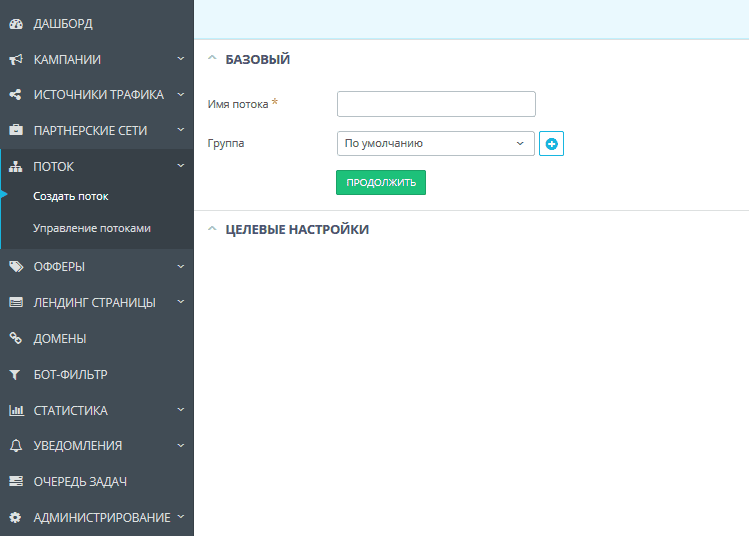Viewport: 749px width, 536px height.
Task: Open the Группа dropdown
Action: point(436,143)
